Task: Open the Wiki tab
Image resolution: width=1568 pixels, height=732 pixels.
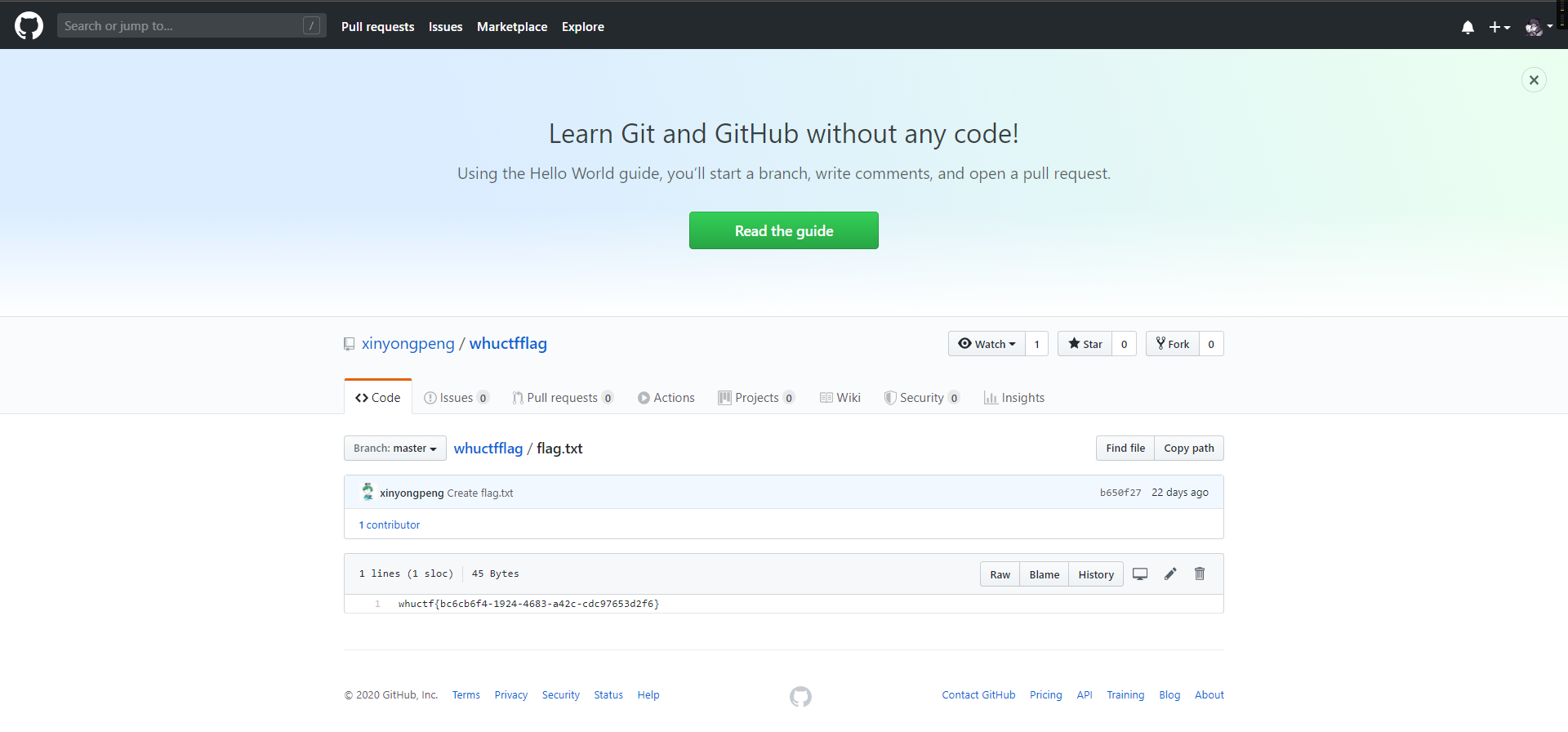Action: pyautogui.click(x=840, y=398)
